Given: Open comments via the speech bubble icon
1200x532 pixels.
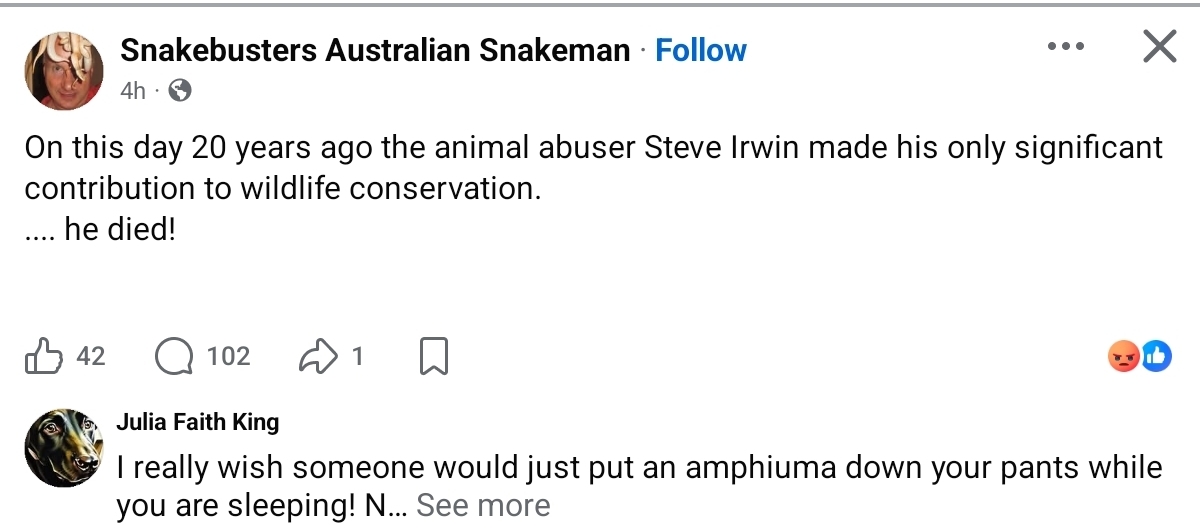Looking at the screenshot, I should [x=175, y=356].
